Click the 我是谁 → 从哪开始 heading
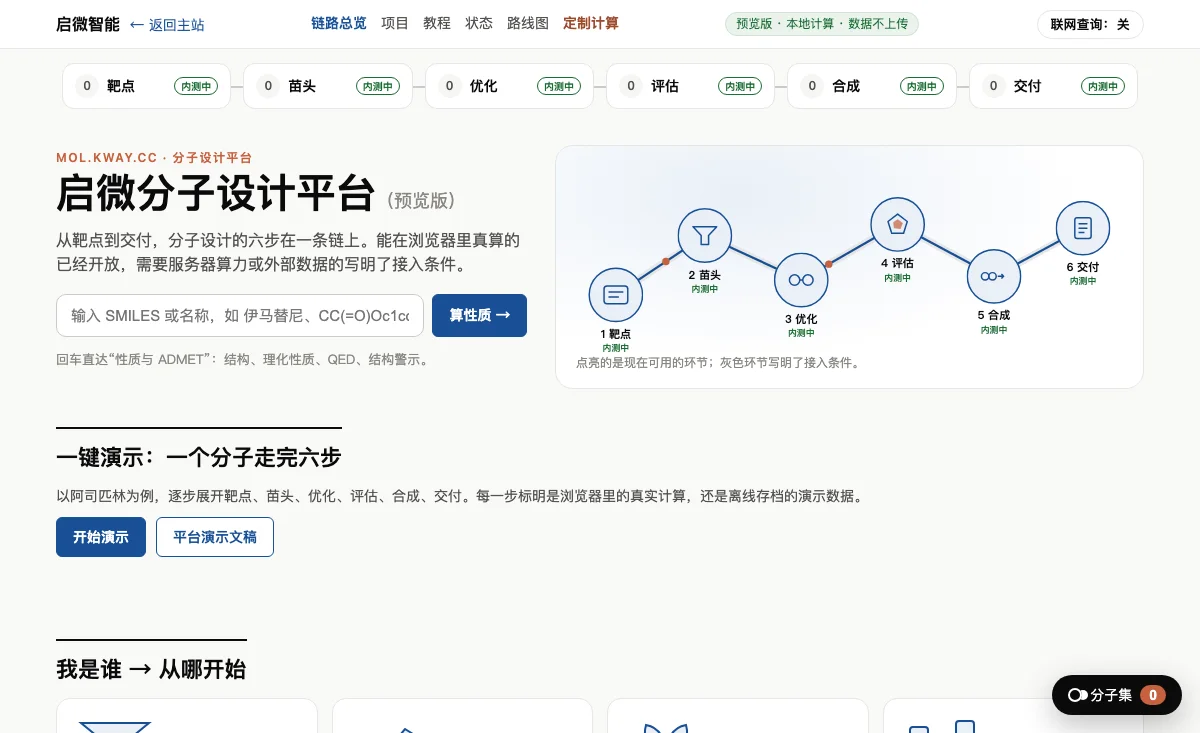 pyautogui.click(x=151, y=669)
